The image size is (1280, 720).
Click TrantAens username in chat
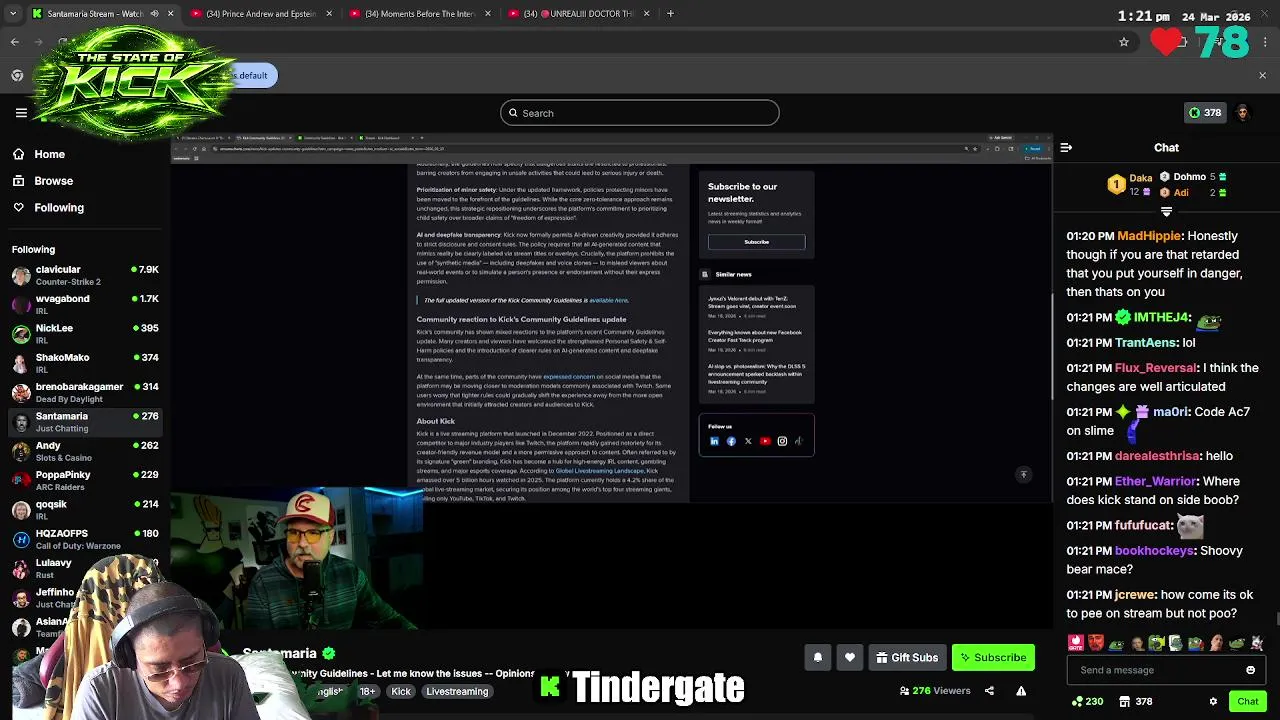pyautogui.click(x=1147, y=342)
